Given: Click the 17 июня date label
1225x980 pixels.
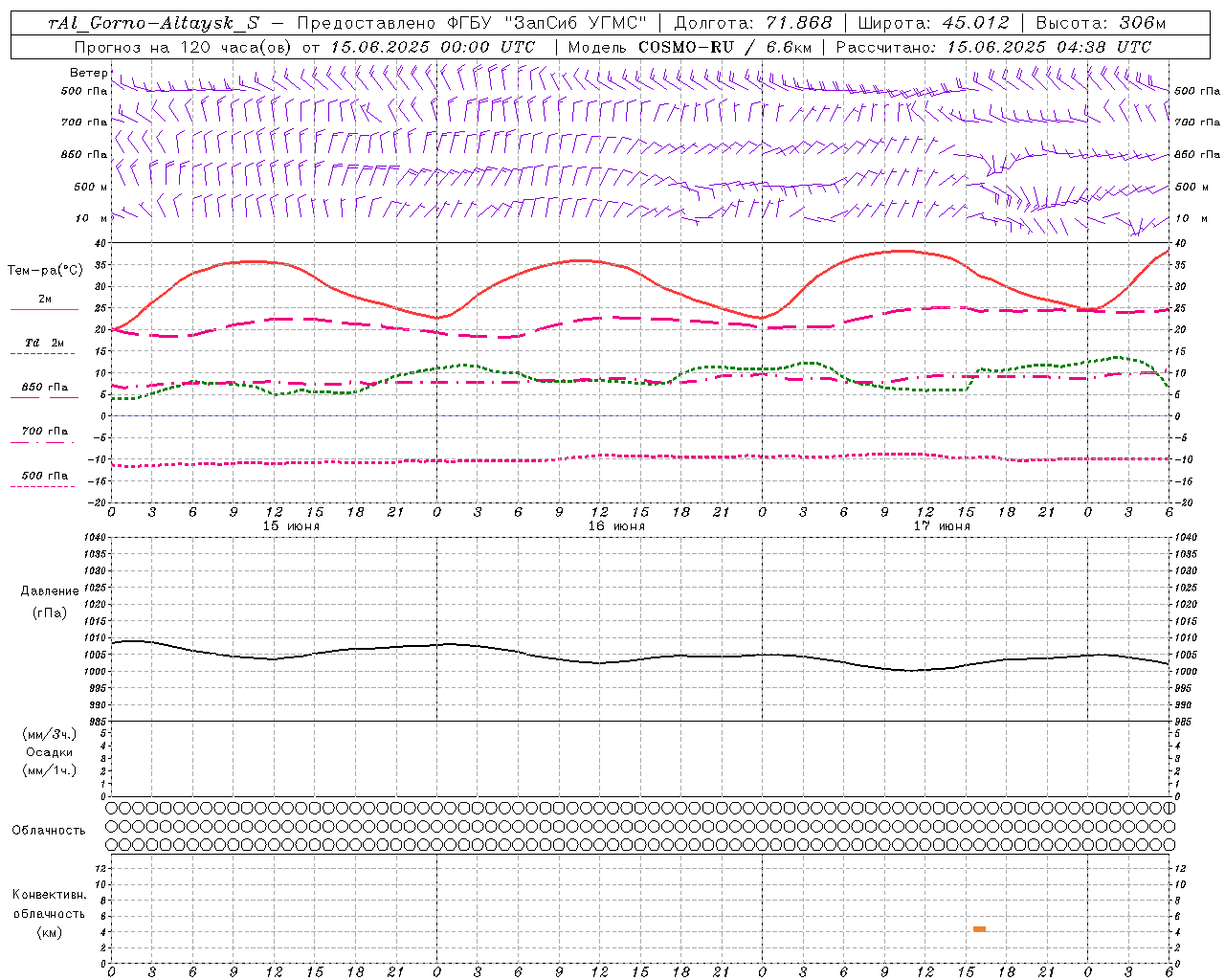Looking at the screenshot, I should (942, 526).
